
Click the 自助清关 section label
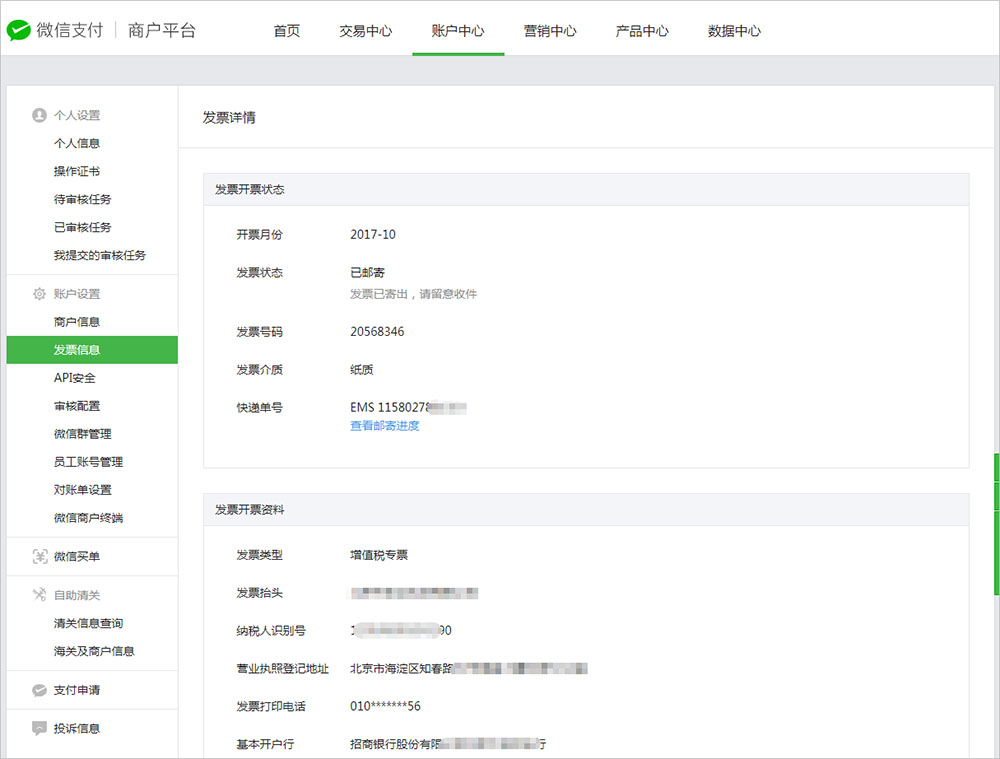pyautogui.click(x=77, y=595)
